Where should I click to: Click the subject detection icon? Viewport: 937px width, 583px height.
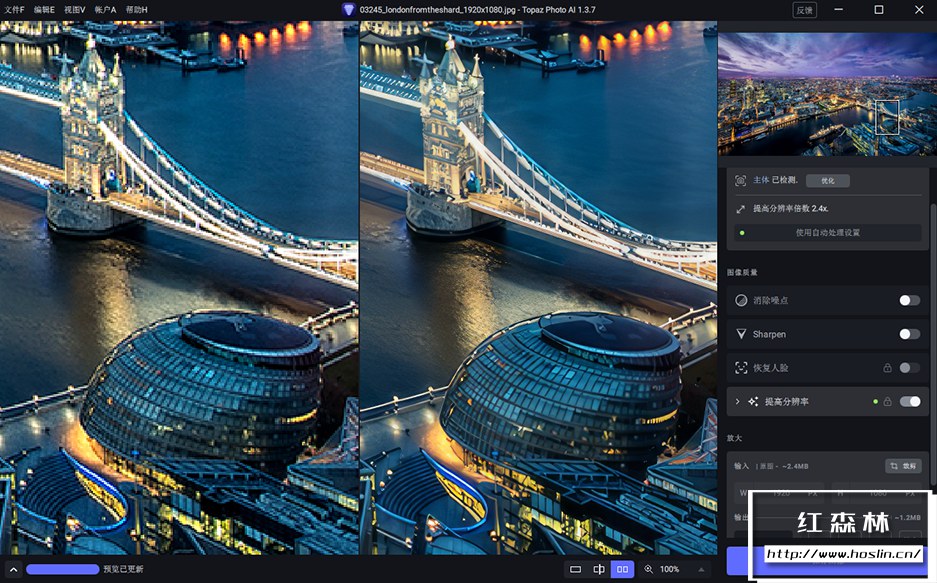(x=740, y=180)
